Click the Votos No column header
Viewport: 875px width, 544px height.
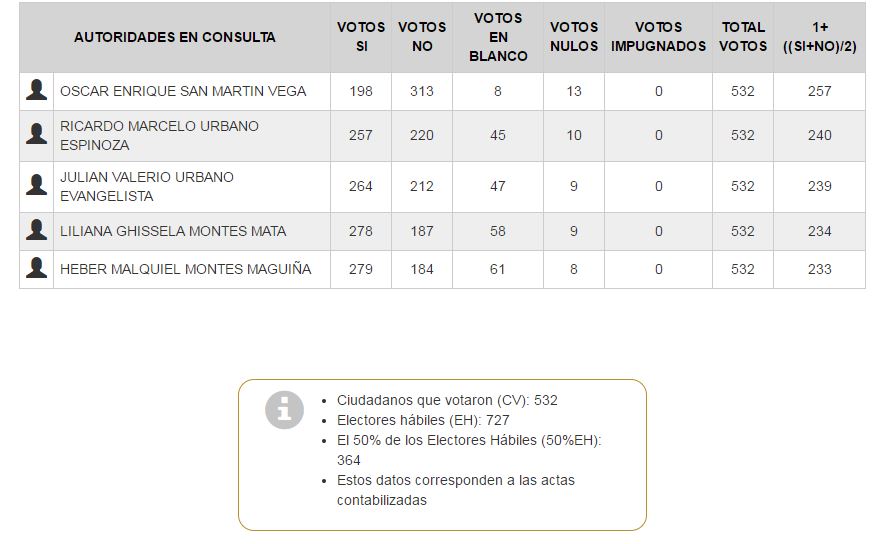pos(422,37)
